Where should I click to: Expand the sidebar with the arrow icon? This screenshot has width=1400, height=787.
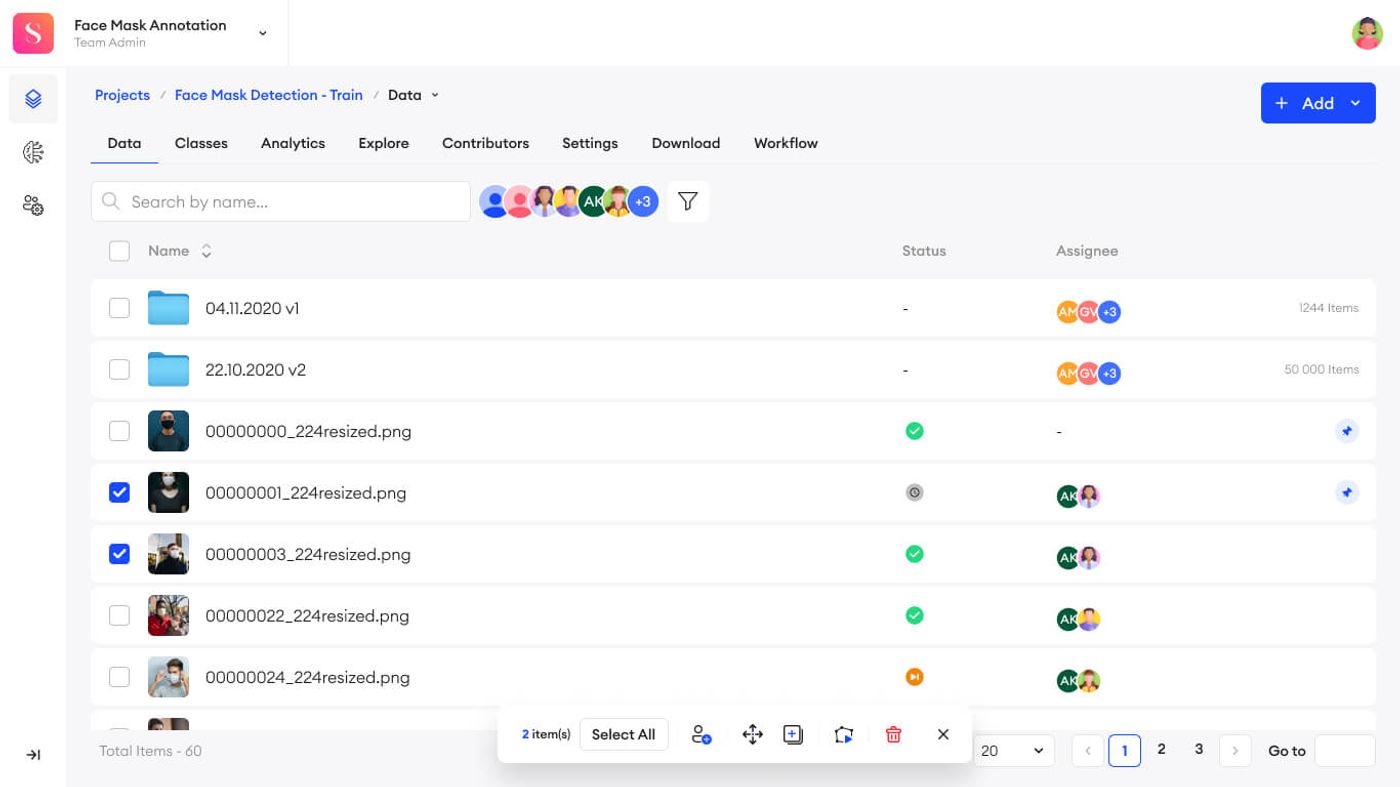pos(33,755)
